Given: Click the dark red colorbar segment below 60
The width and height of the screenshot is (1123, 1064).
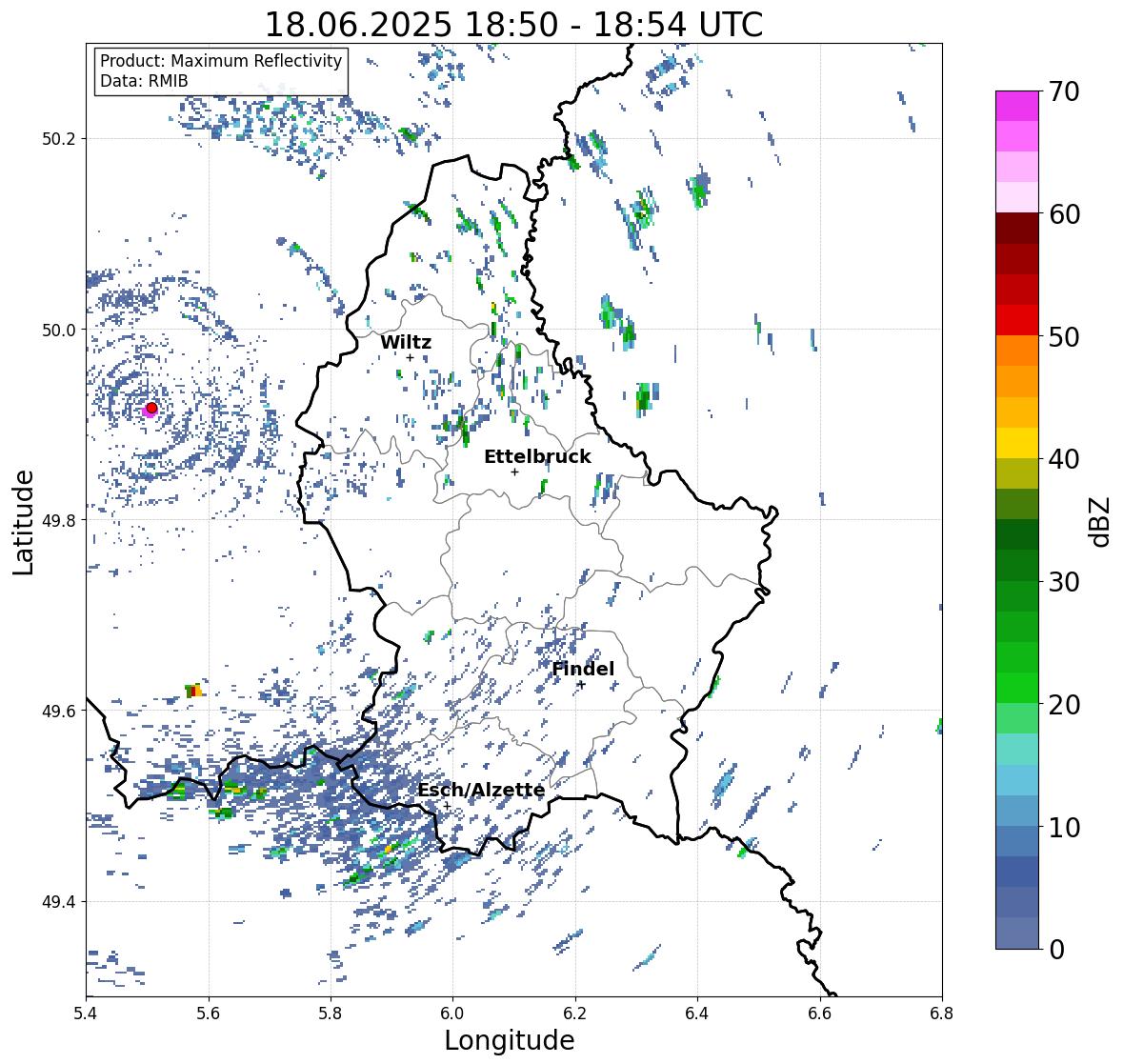Looking at the screenshot, I should [x=1017, y=229].
